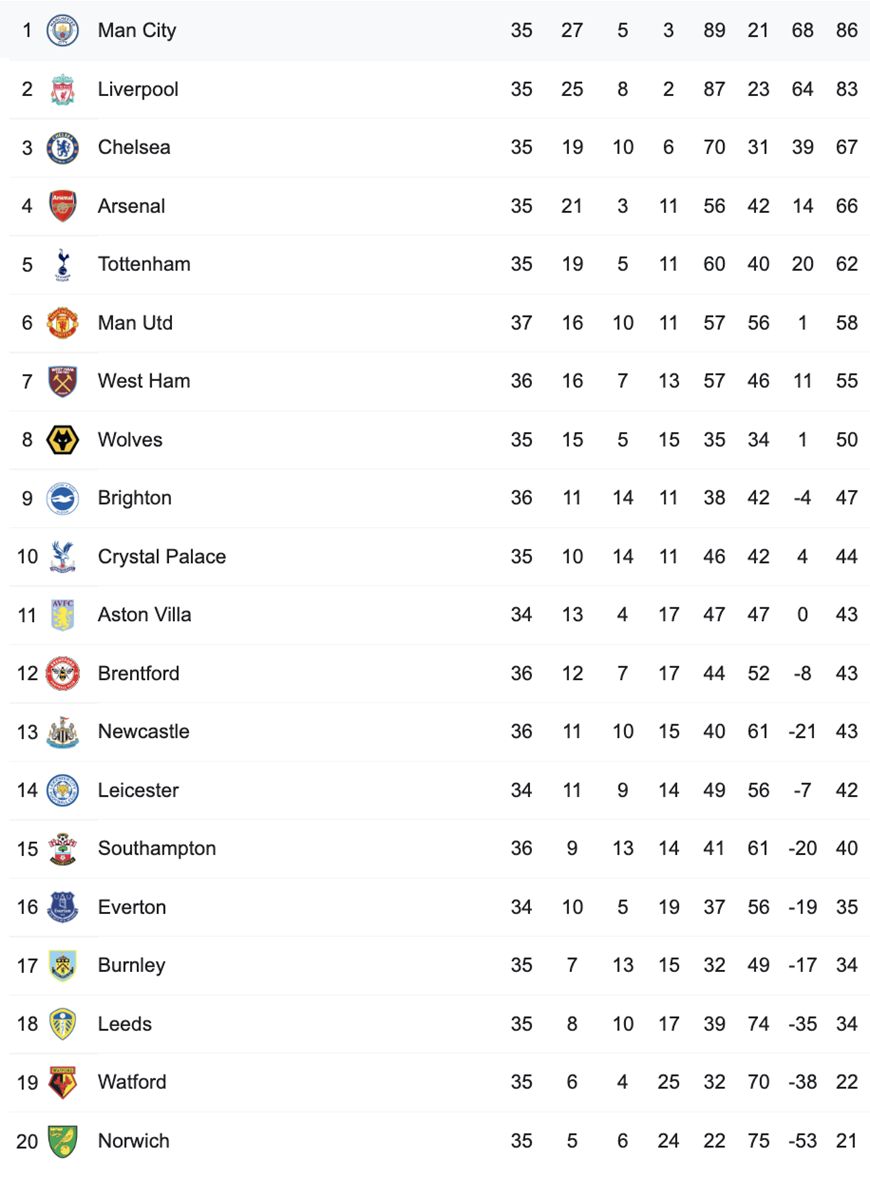This screenshot has width=870, height=1178.
Task: Click the Wolves wolf-head logo
Action: tap(62, 439)
